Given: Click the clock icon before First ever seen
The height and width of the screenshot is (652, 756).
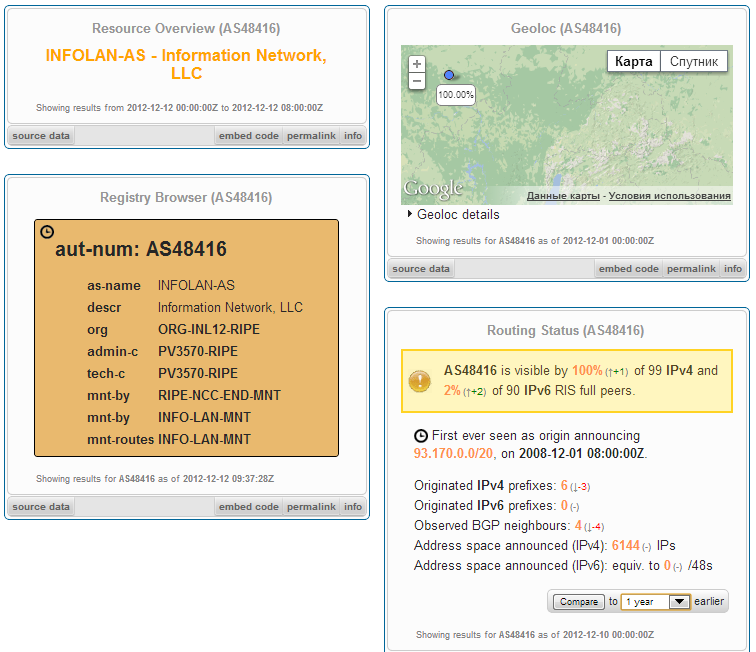Looking at the screenshot, I should point(421,436).
